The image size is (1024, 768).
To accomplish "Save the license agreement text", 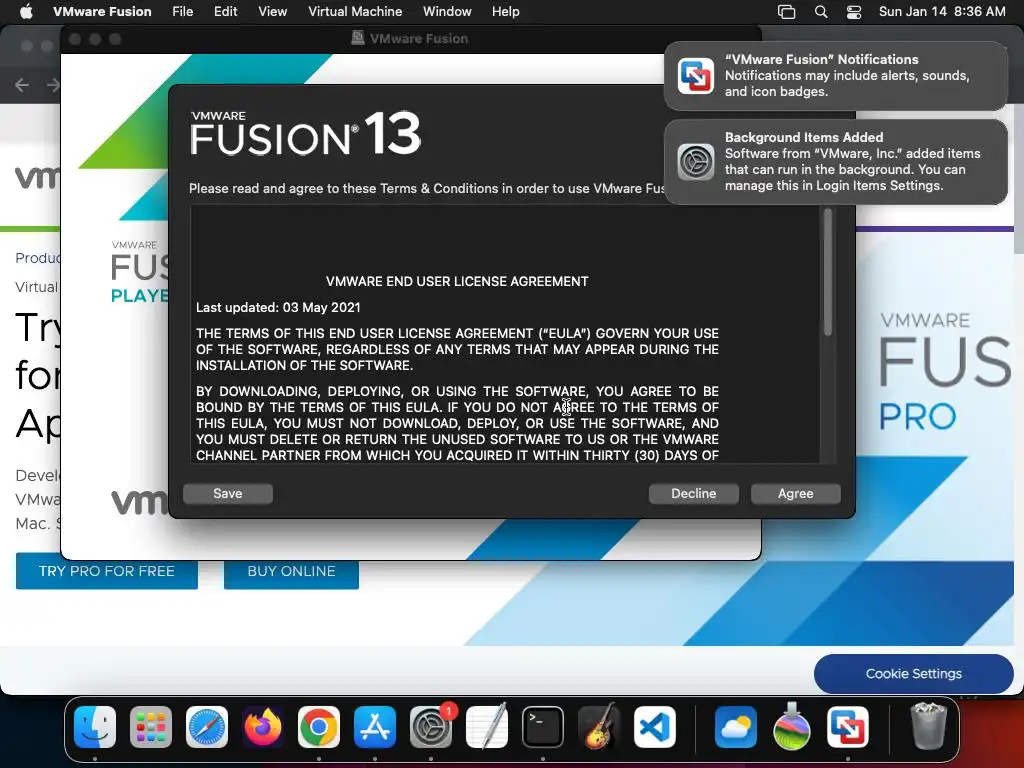I will (227, 494).
